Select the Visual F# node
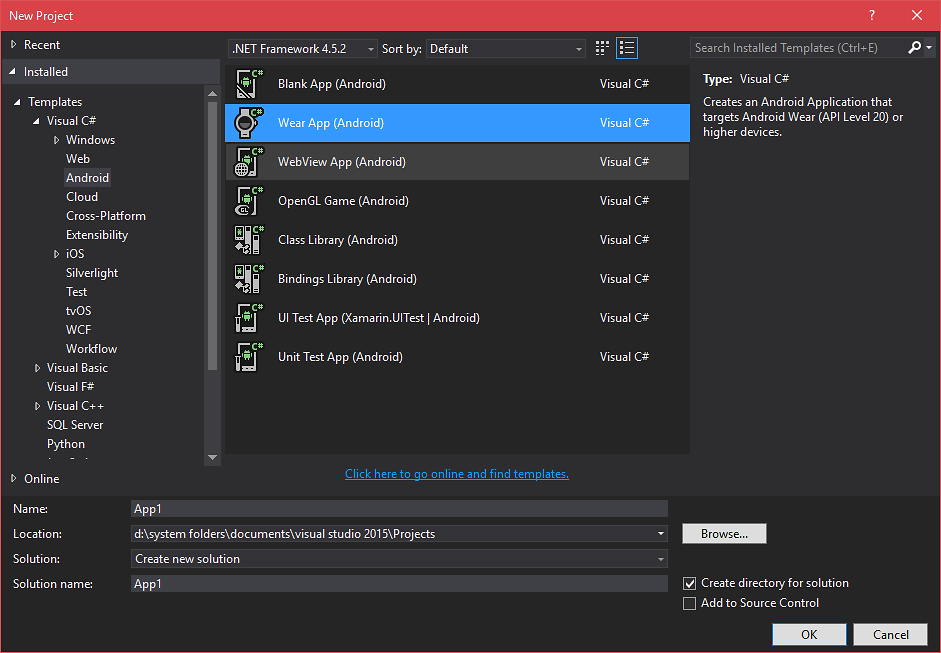 click(x=70, y=387)
